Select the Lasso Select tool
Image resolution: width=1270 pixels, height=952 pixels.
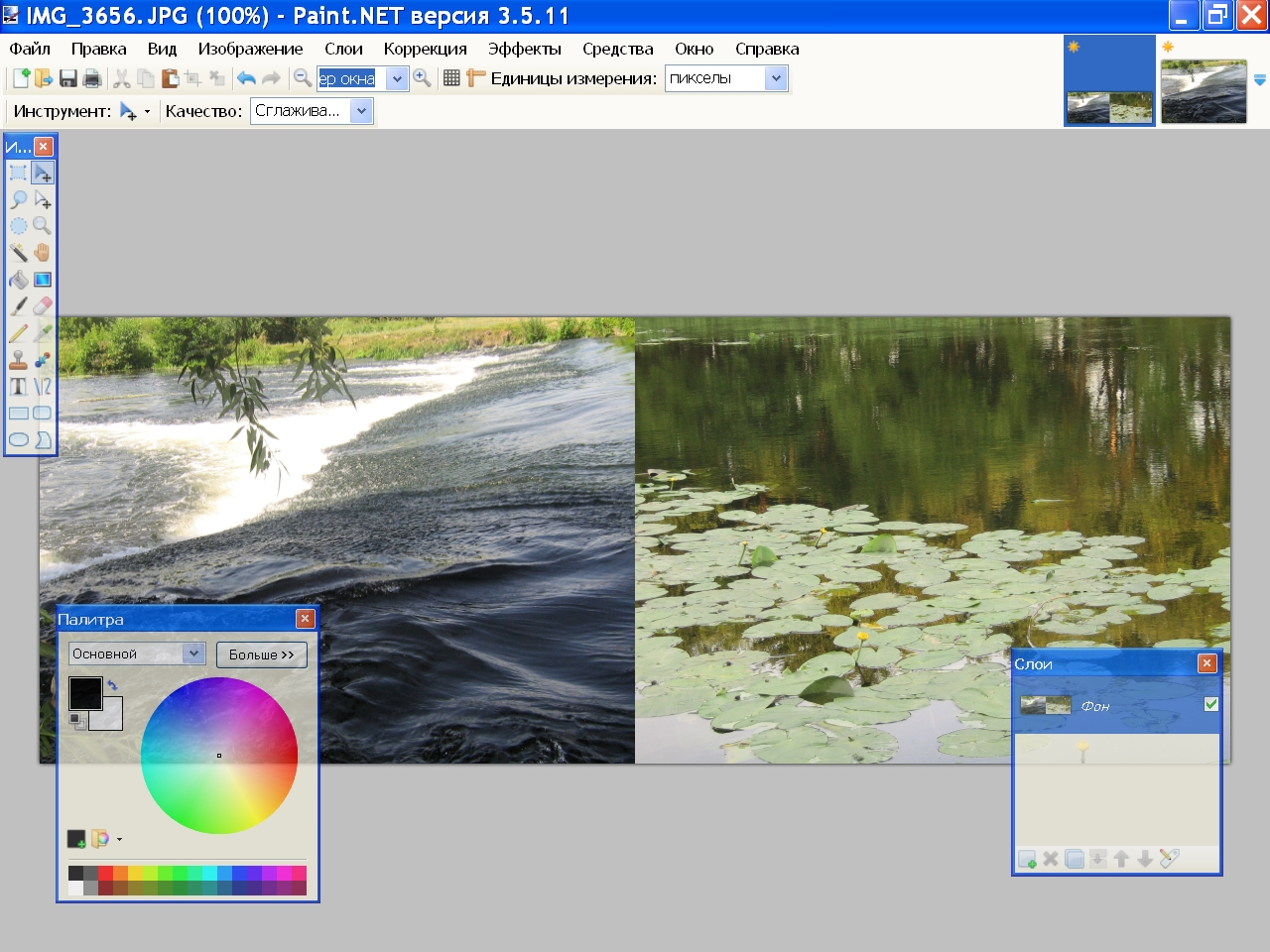tap(18, 199)
